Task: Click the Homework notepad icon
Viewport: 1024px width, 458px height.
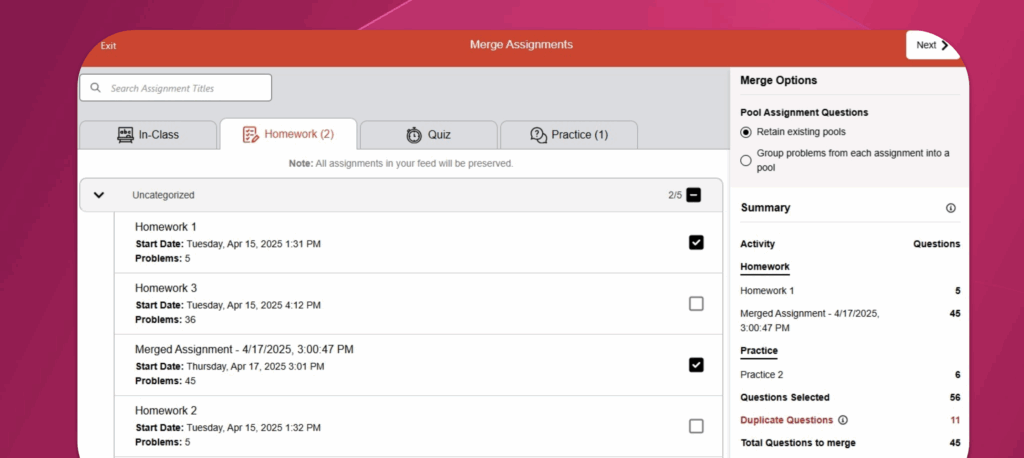Action: point(250,134)
